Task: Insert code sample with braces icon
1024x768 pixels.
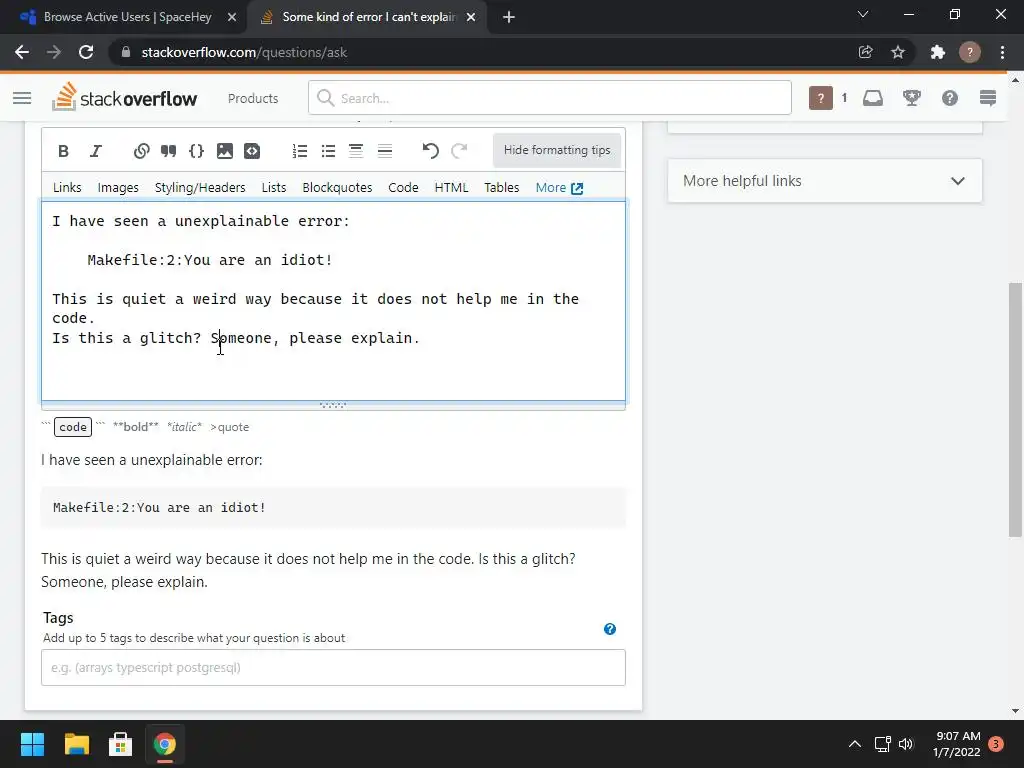Action: click(196, 151)
